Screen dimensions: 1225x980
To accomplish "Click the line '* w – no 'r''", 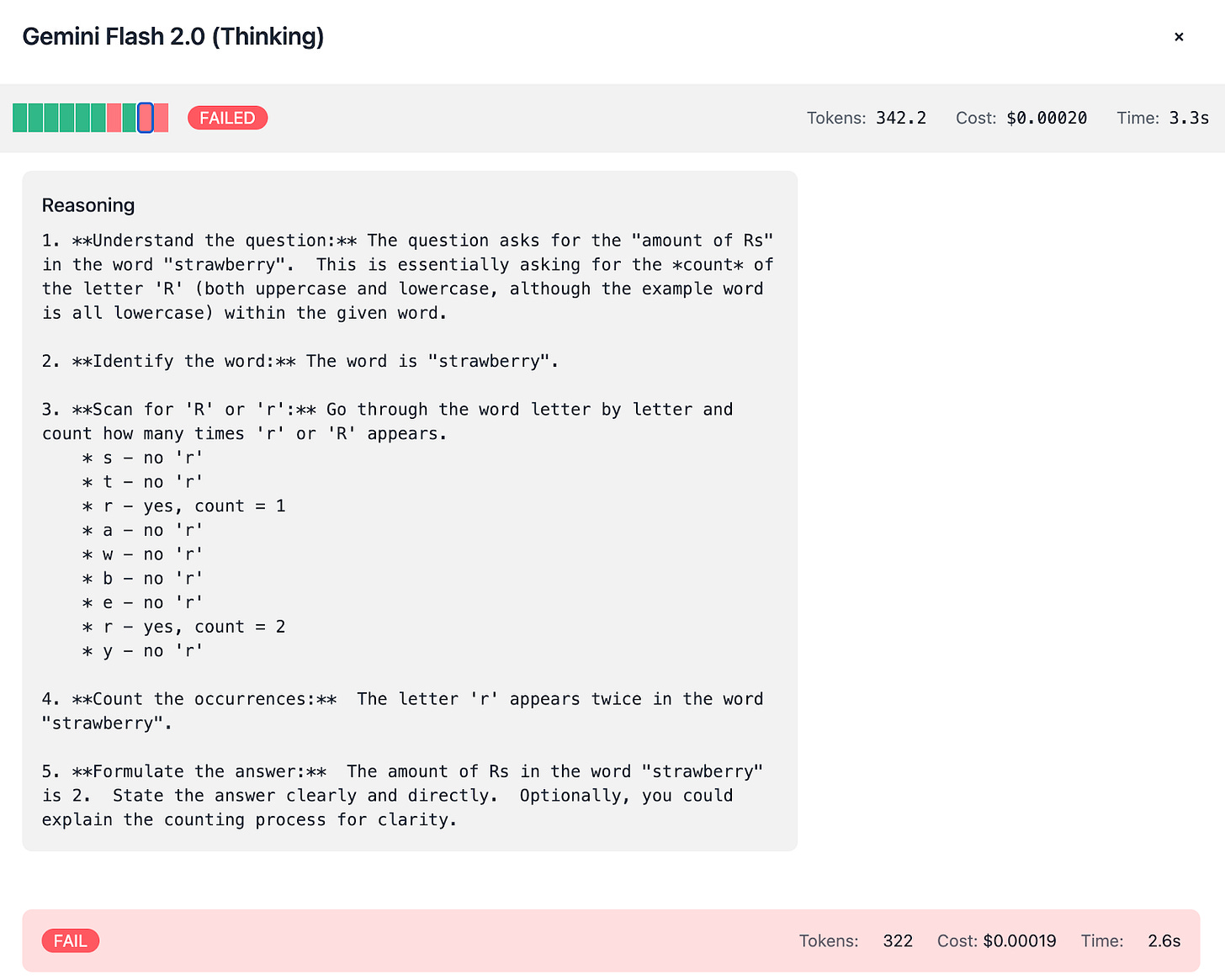I will pyautogui.click(x=142, y=554).
